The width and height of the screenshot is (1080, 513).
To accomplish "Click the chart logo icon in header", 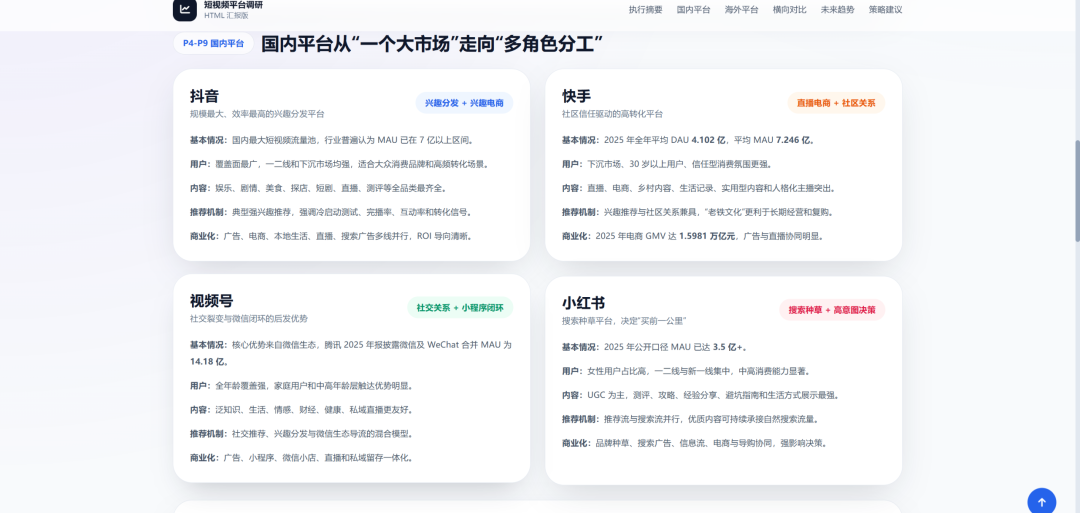I will point(185,10).
